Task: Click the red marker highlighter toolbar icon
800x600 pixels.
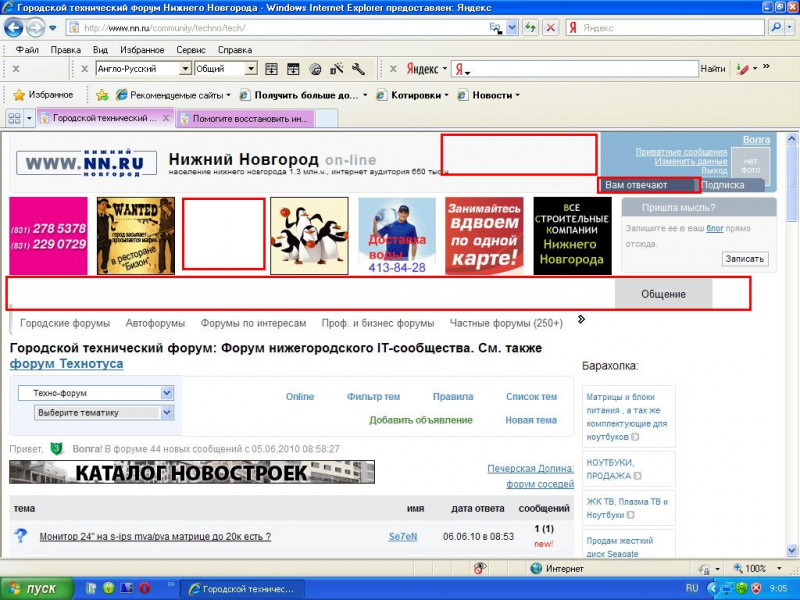Action: tap(743, 69)
